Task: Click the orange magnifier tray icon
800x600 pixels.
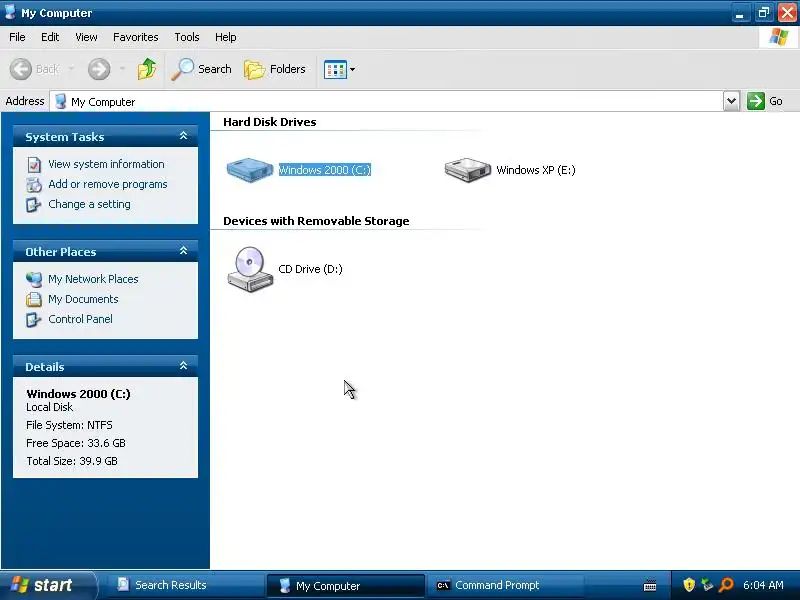Action: click(x=726, y=585)
